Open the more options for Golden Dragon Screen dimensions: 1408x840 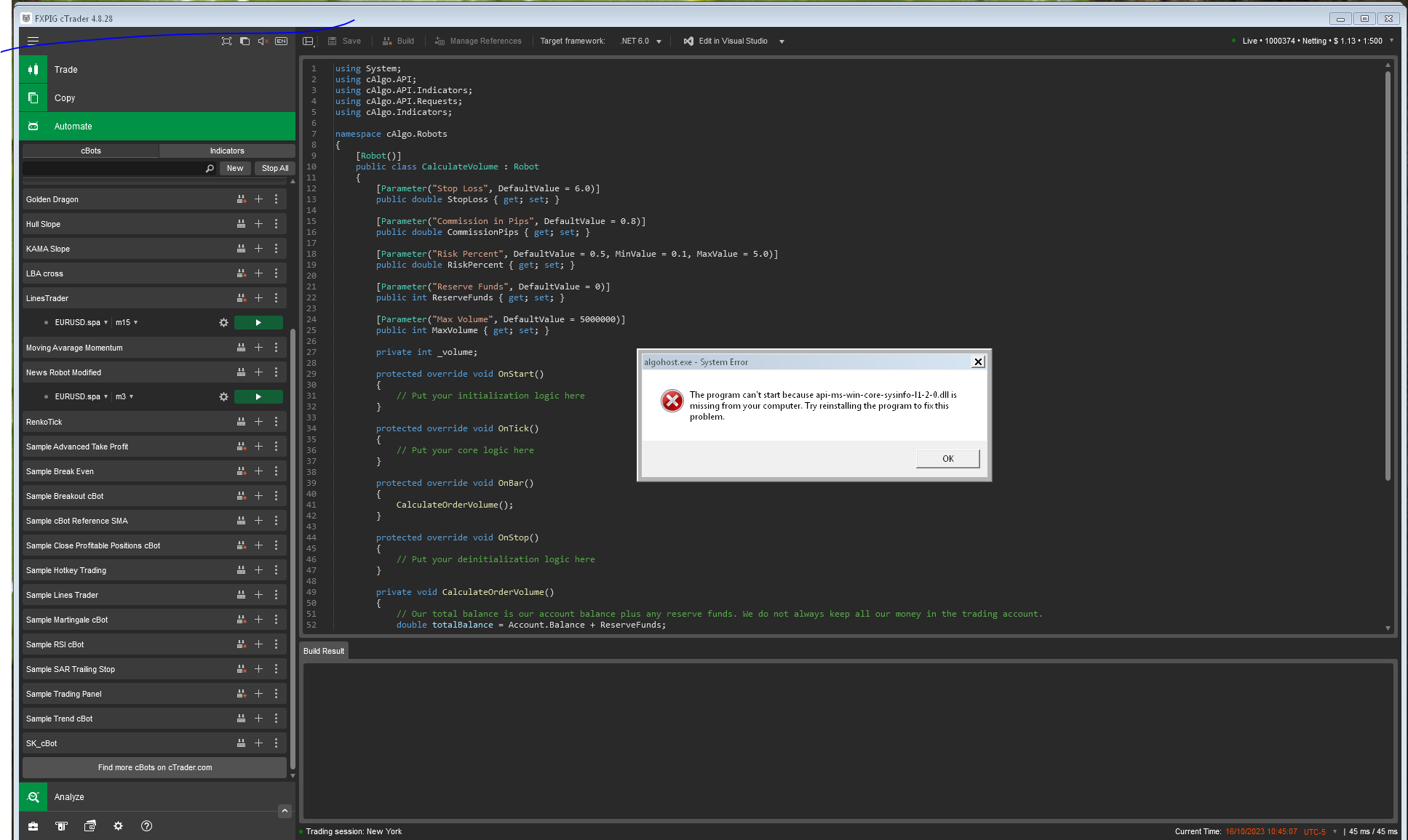[276, 199]
